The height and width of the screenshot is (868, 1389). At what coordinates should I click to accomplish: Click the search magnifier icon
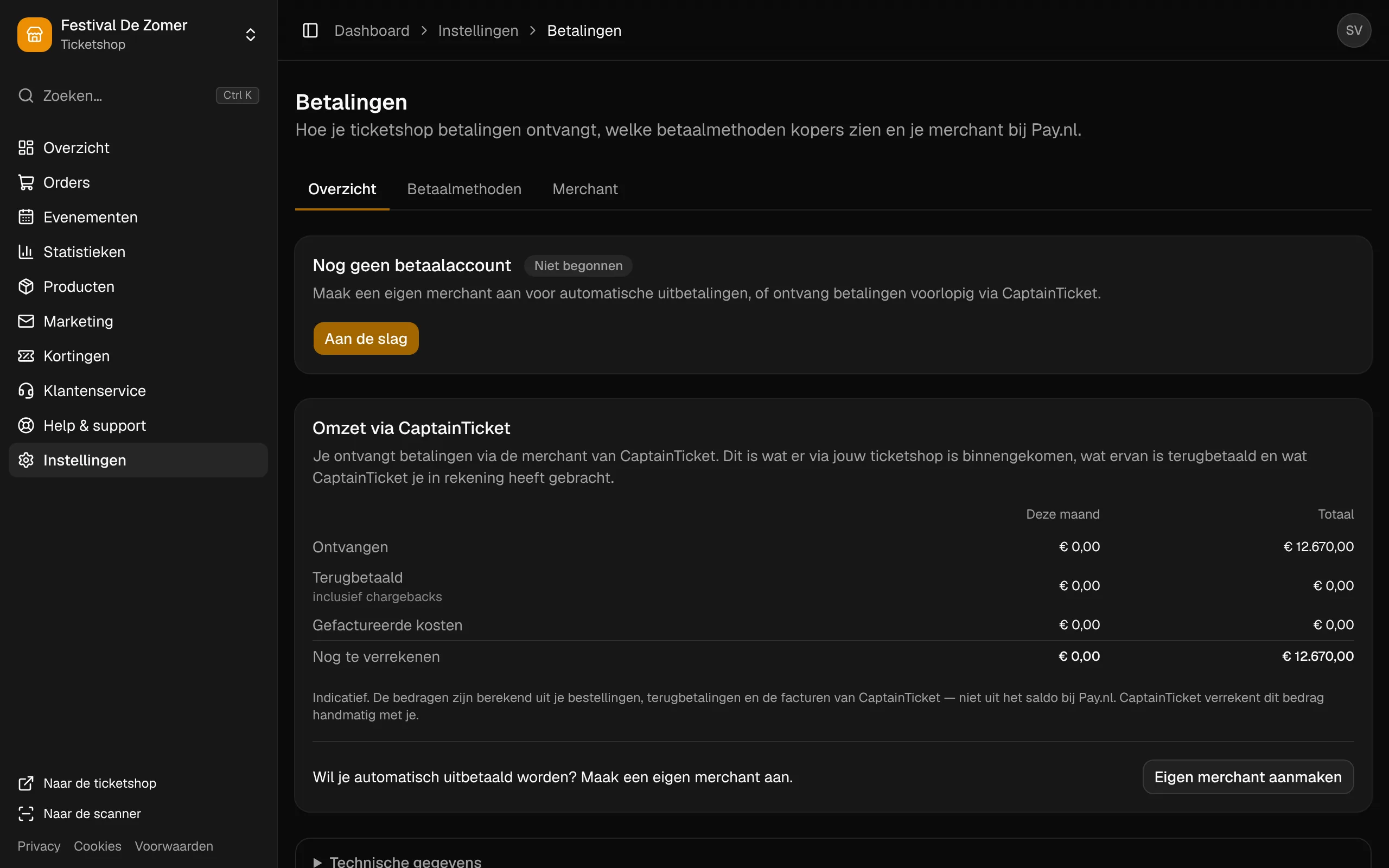(26, 95)
